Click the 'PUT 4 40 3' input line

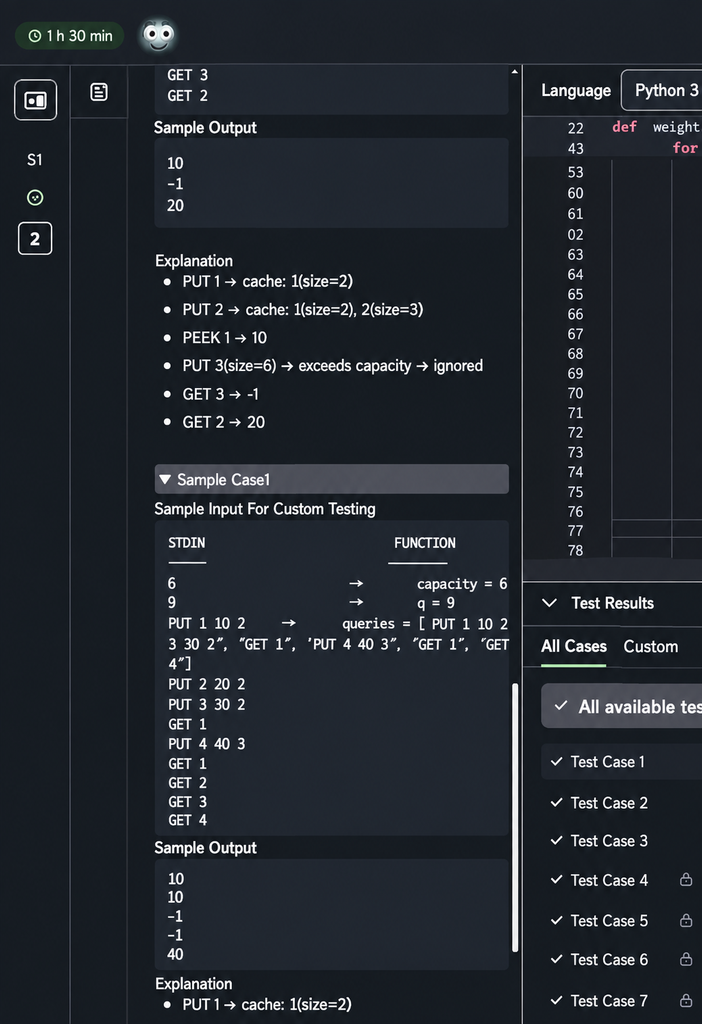206,744
